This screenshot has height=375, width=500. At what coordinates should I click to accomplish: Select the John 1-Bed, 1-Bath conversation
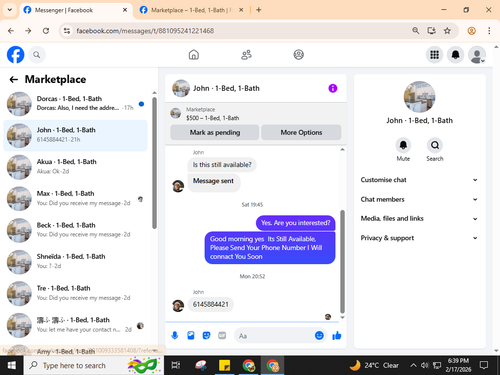[75, 135]
